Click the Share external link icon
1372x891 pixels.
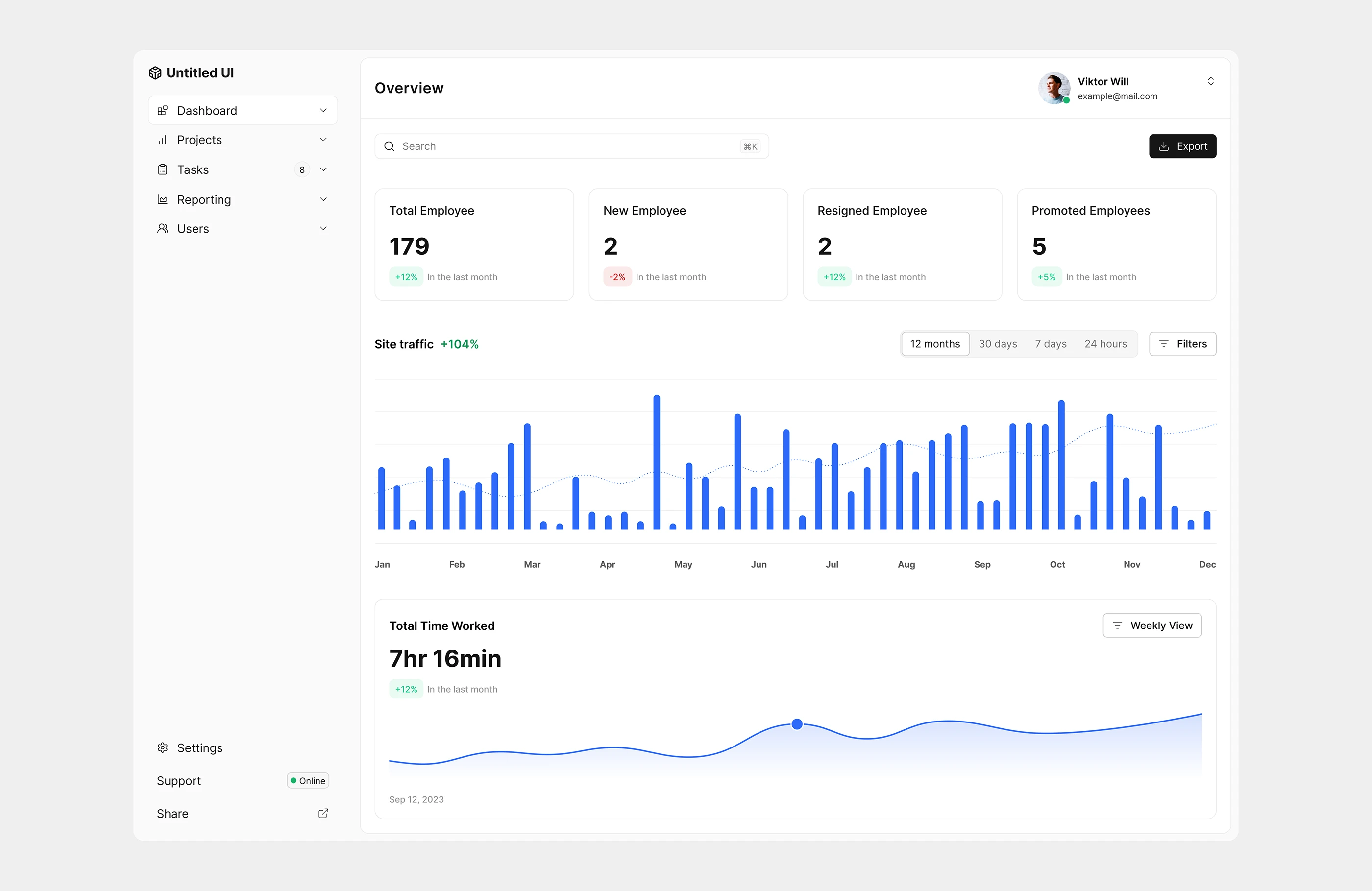tap(323, 813)
